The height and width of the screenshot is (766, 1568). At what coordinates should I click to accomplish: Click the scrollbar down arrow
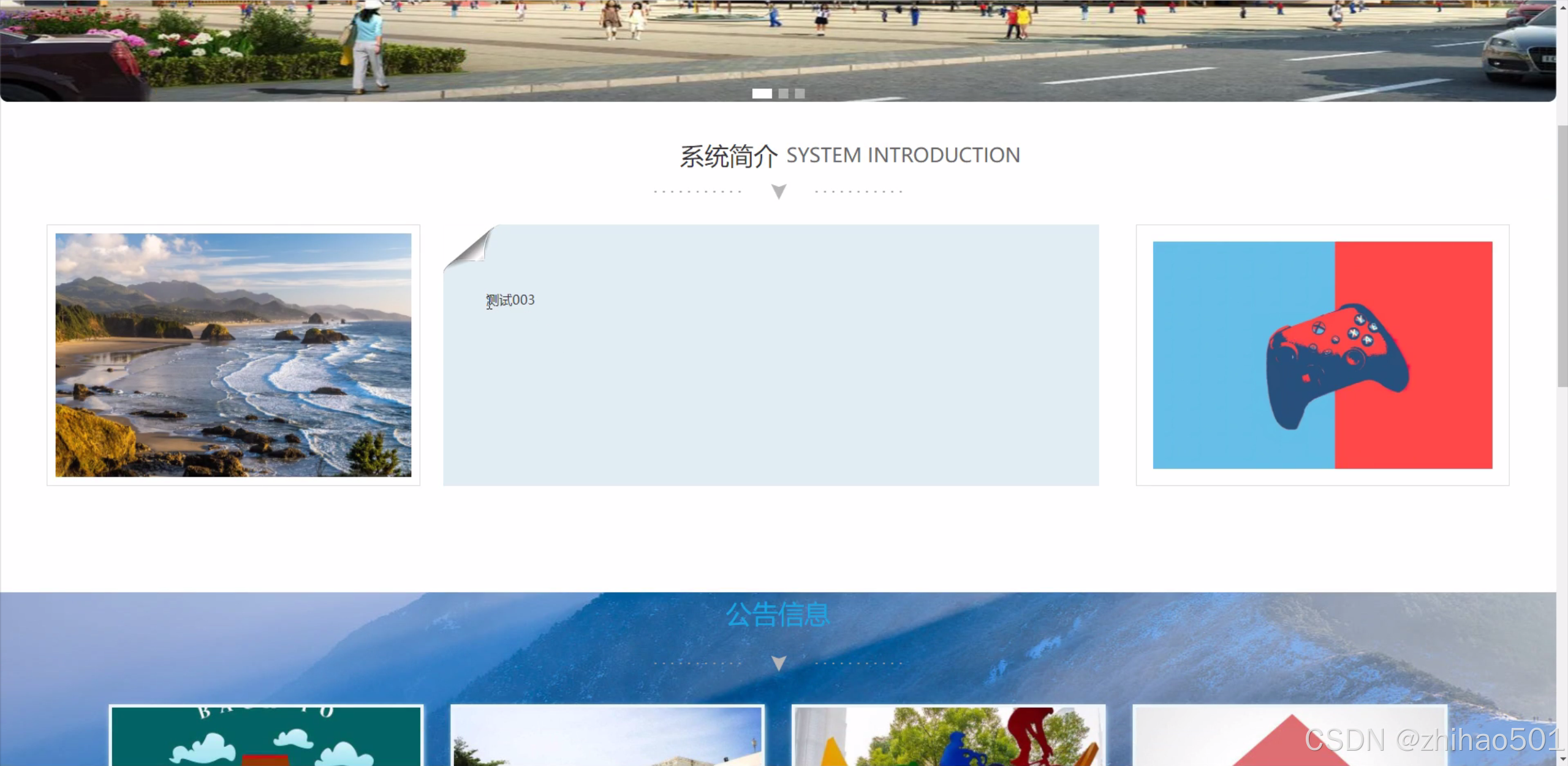1562,760
